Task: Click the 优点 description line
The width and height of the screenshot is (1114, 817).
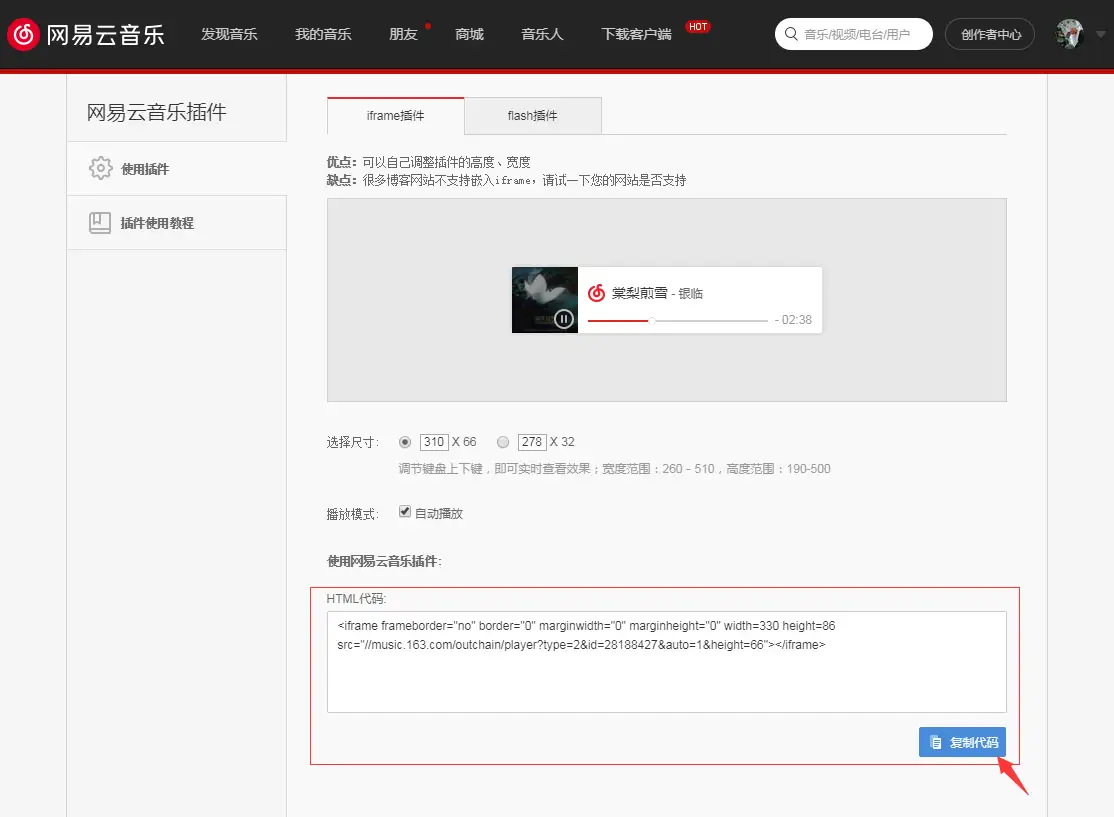Action: click(428, 162)
